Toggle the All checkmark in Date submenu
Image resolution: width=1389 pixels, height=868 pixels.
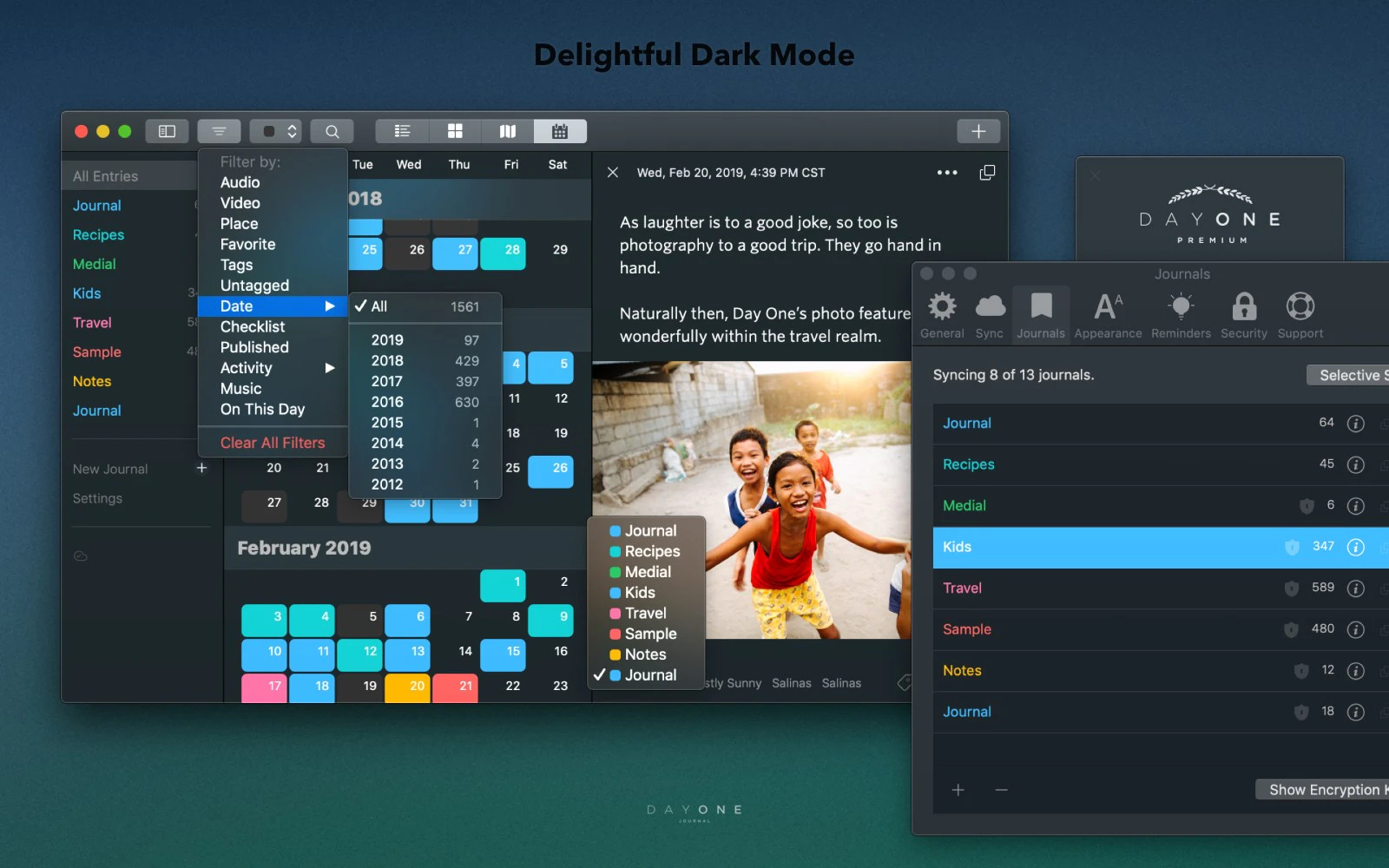(363, 306)
